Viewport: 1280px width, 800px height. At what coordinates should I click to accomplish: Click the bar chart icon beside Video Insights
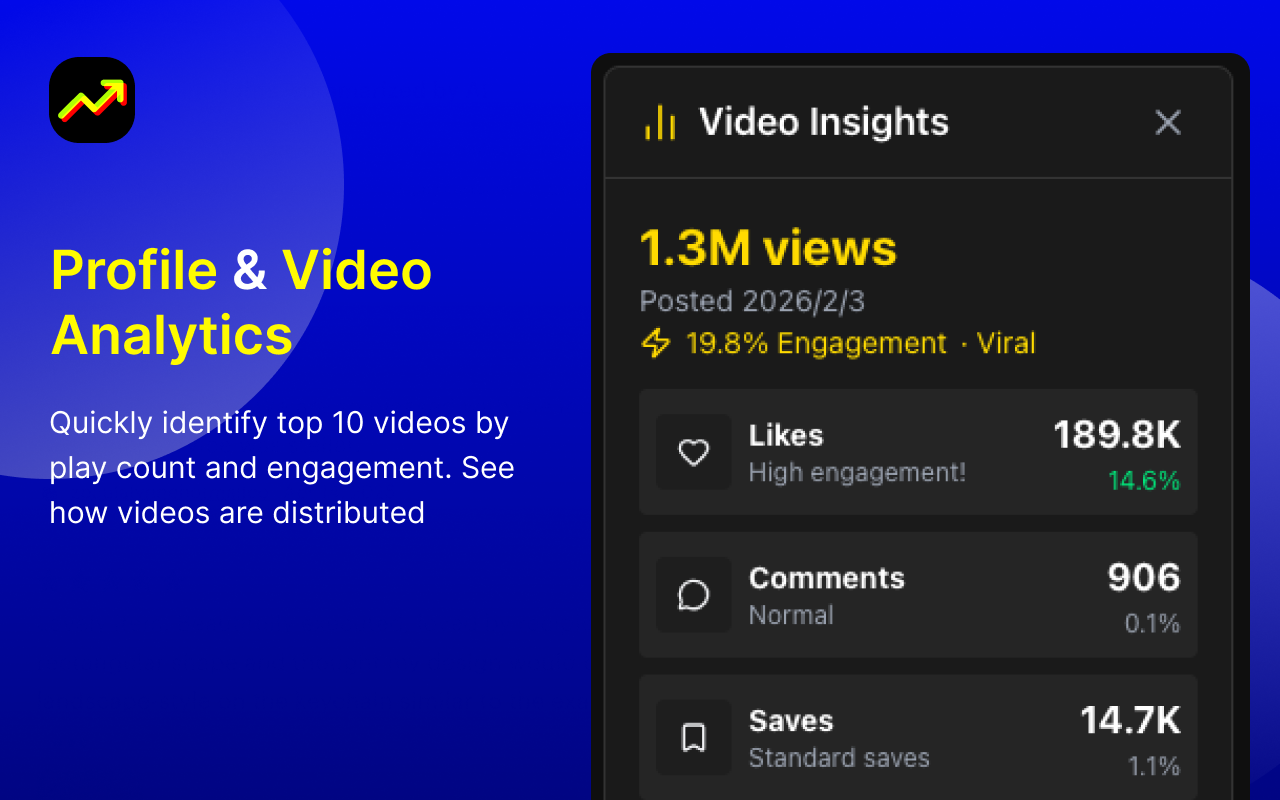click(660, 123)
